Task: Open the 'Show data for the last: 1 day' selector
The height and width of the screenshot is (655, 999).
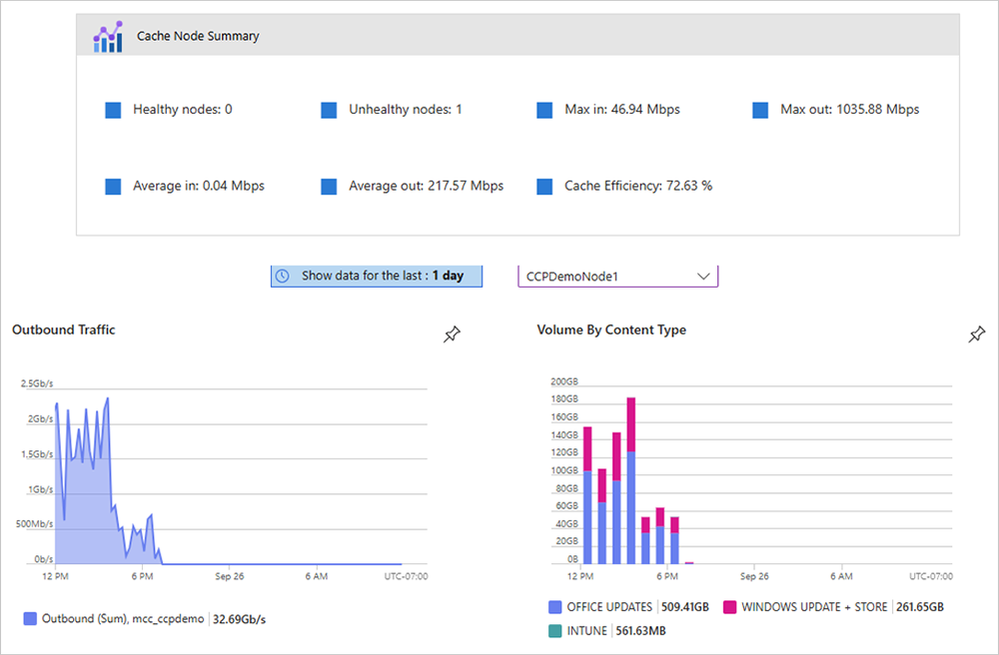Action: (377, 276)
